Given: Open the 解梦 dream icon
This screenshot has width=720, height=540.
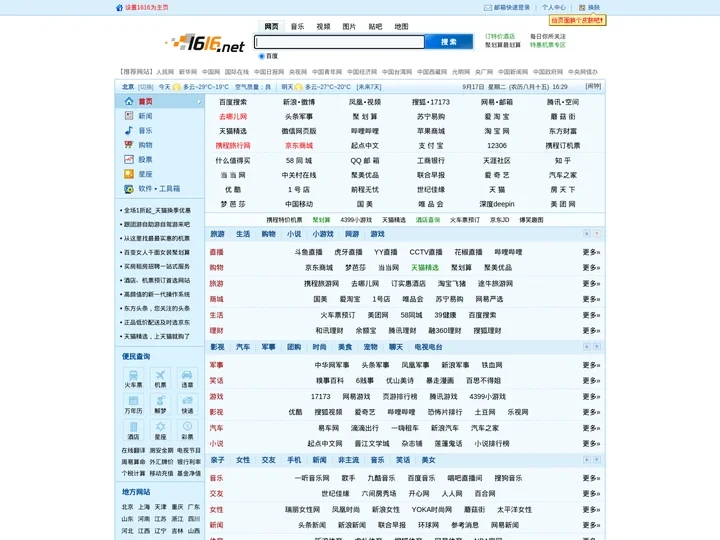Looking at the screenshot, I should [x=160, y=400].
